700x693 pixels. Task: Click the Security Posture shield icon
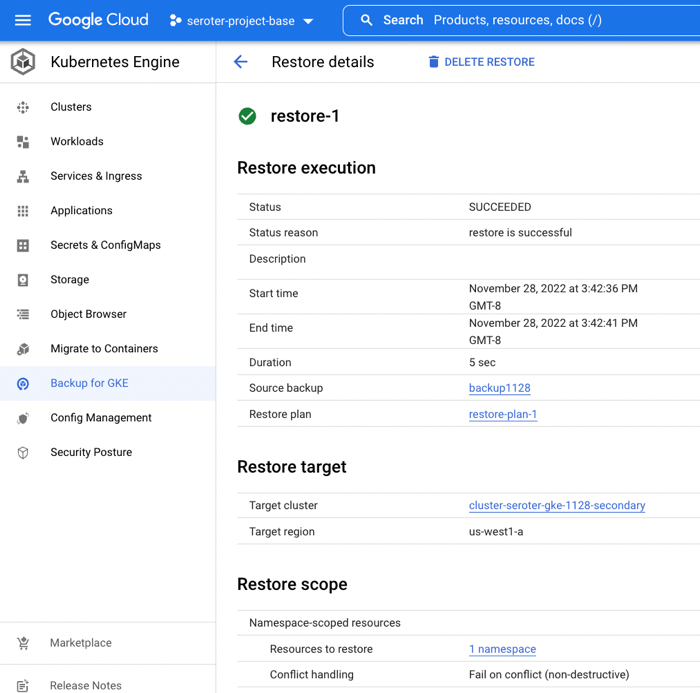click(x=23, y=453)
